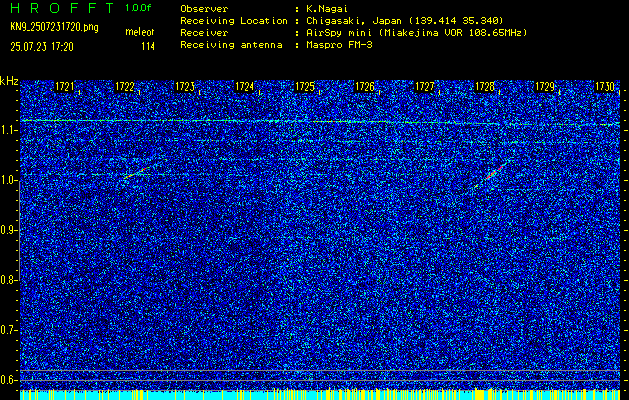Click the 1729 time marker

(x=545, y=87)
